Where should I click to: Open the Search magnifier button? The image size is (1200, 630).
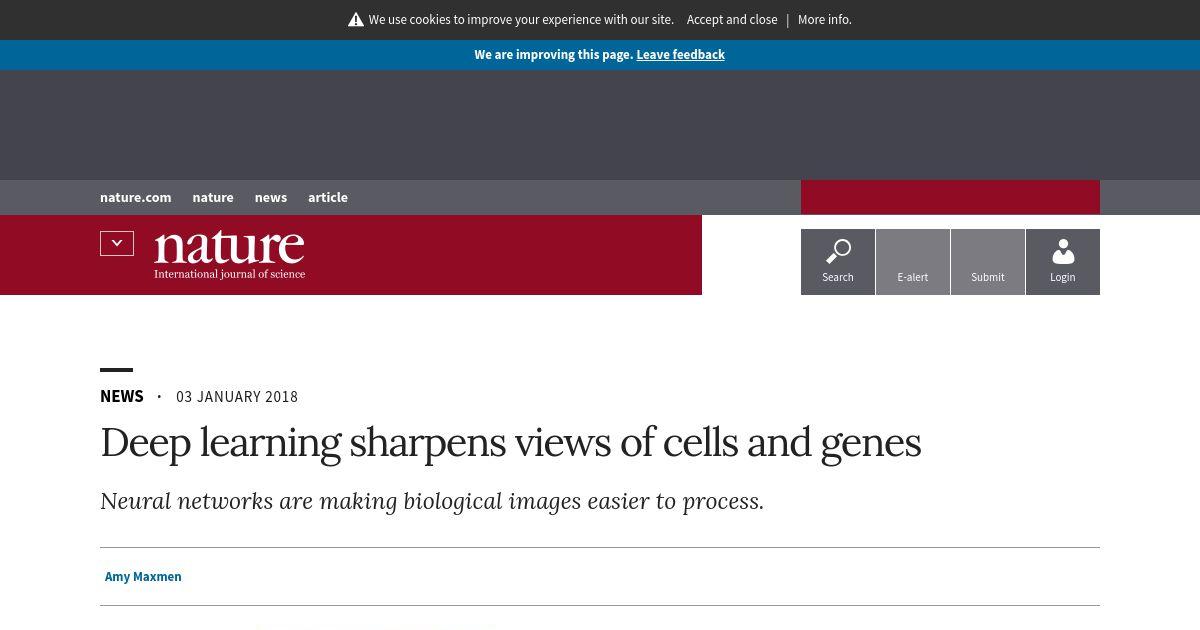coord(838,262)
